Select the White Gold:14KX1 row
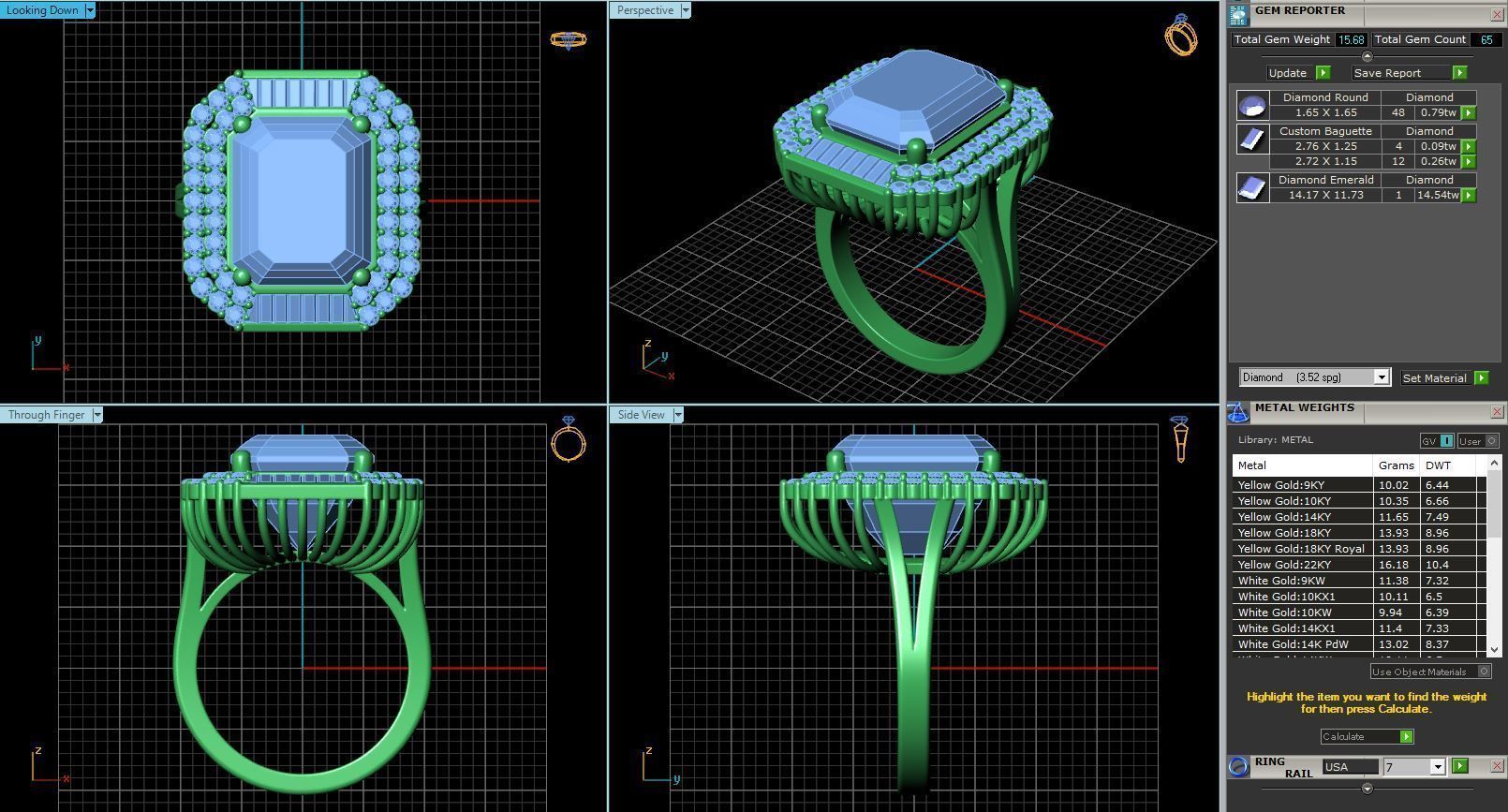This screenshot has height=812, width=1508. point(1359,628)
